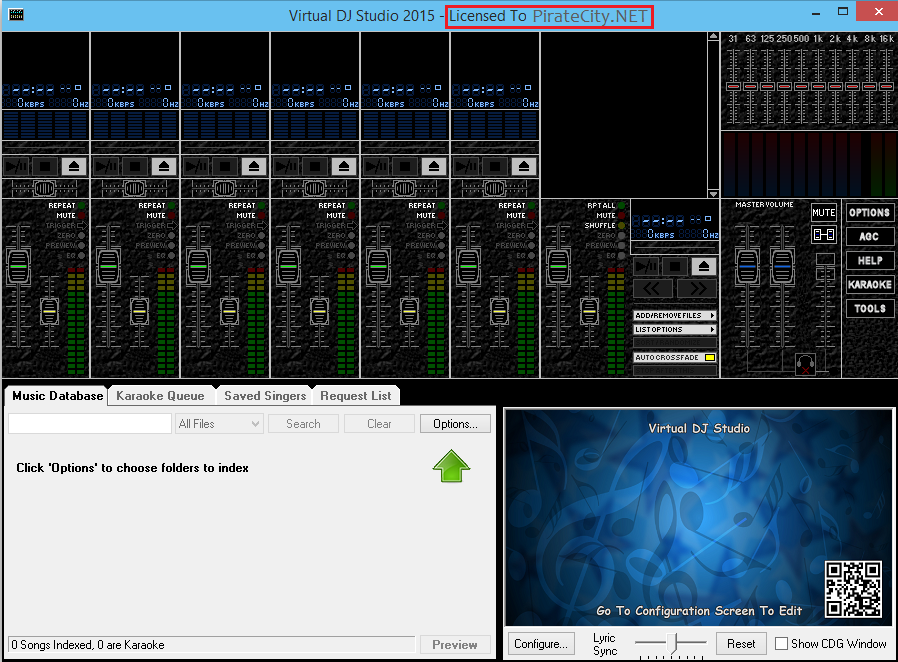Click the database Options... button

click(455, 424)
